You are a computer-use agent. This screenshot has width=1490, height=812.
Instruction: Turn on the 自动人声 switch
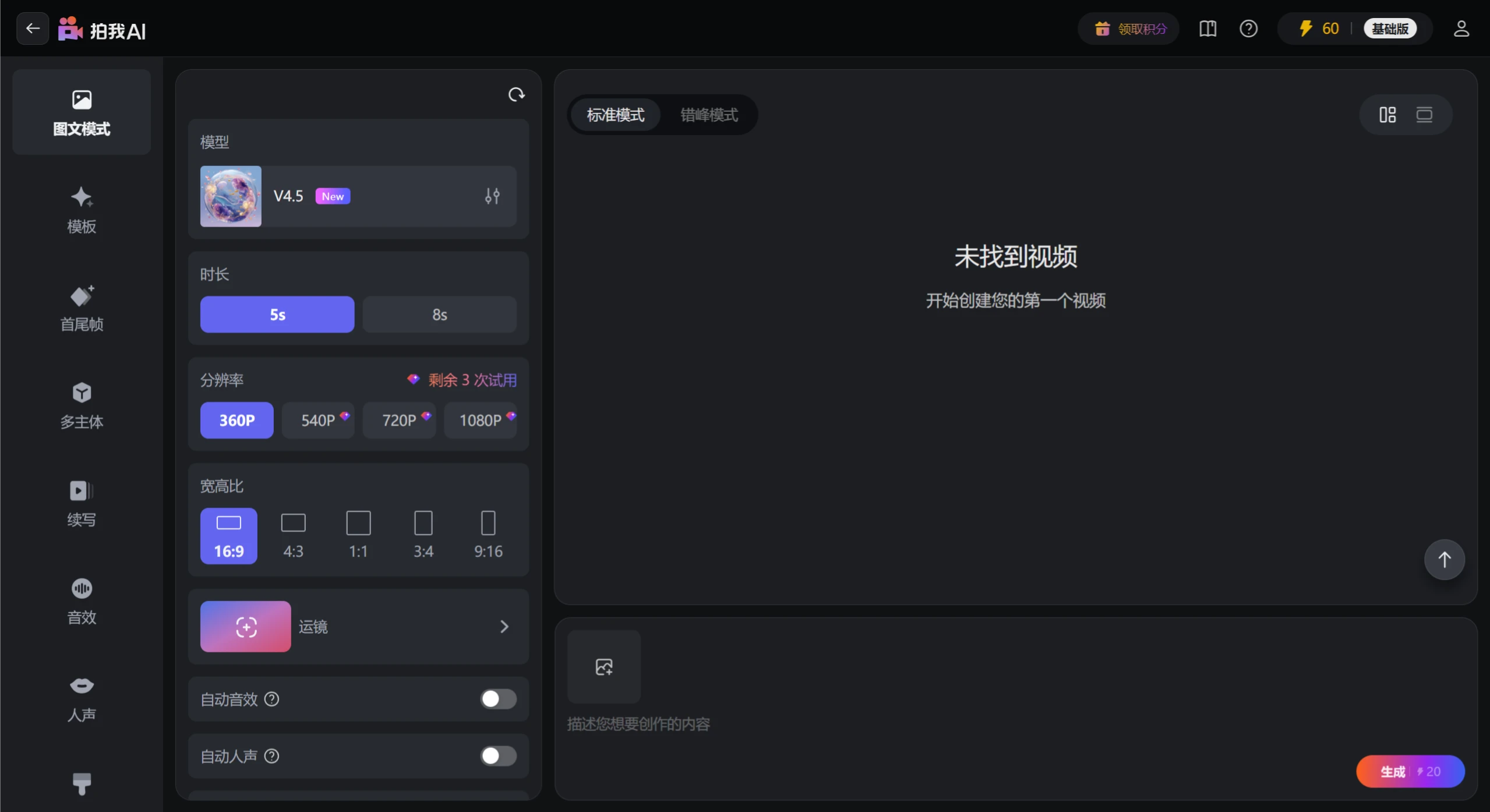(497, 756)
